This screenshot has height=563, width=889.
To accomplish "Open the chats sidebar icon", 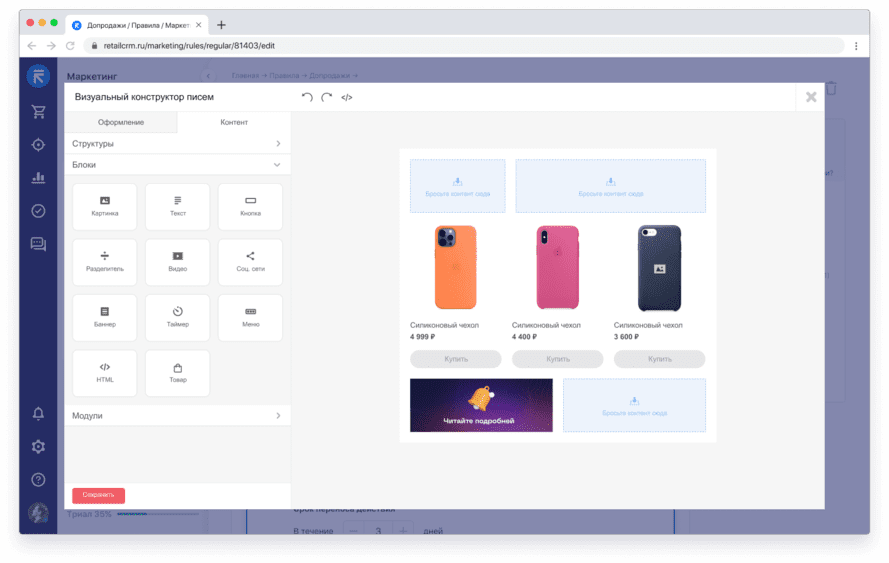I will pyautogui.click(x=38, y=244).
